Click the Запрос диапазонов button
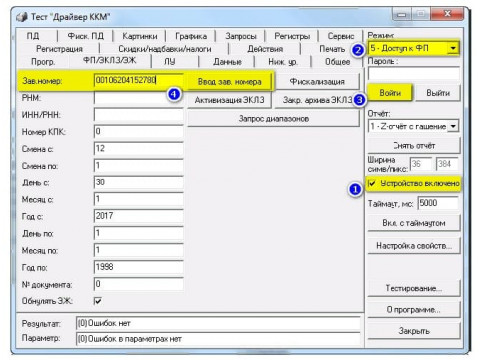480x360 pixels. 273,119
